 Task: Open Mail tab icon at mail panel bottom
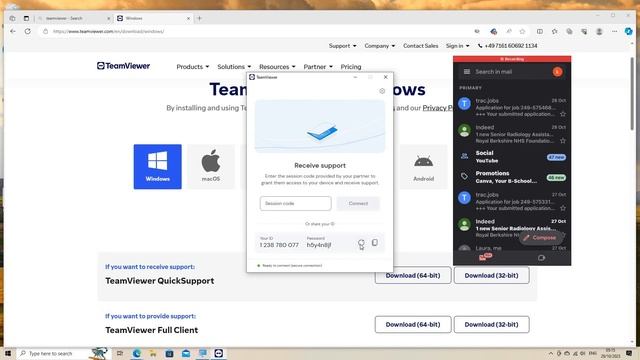coord(484,257)
